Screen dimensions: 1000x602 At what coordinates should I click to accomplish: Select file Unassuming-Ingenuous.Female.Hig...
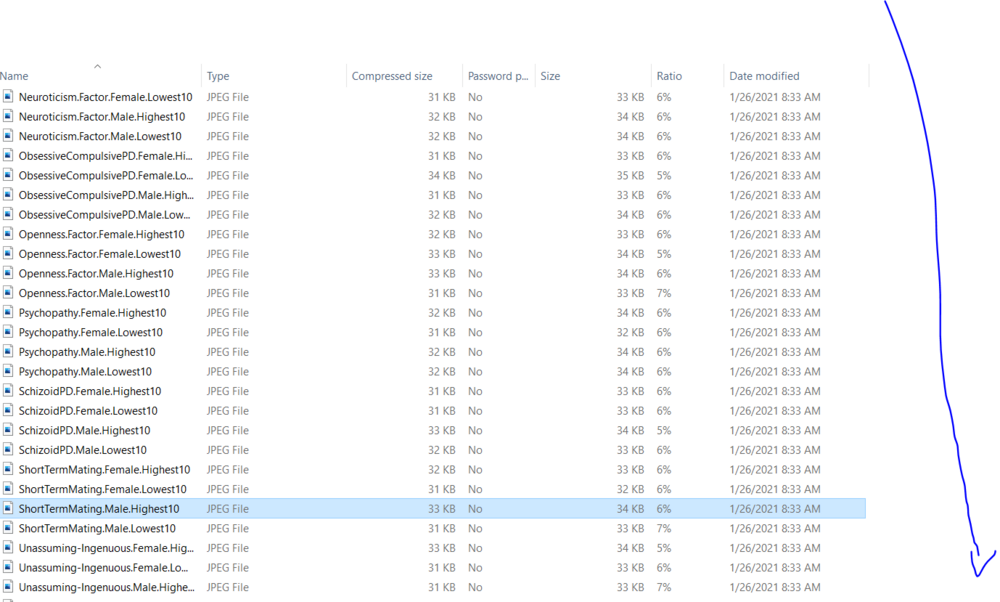(106, 548)
